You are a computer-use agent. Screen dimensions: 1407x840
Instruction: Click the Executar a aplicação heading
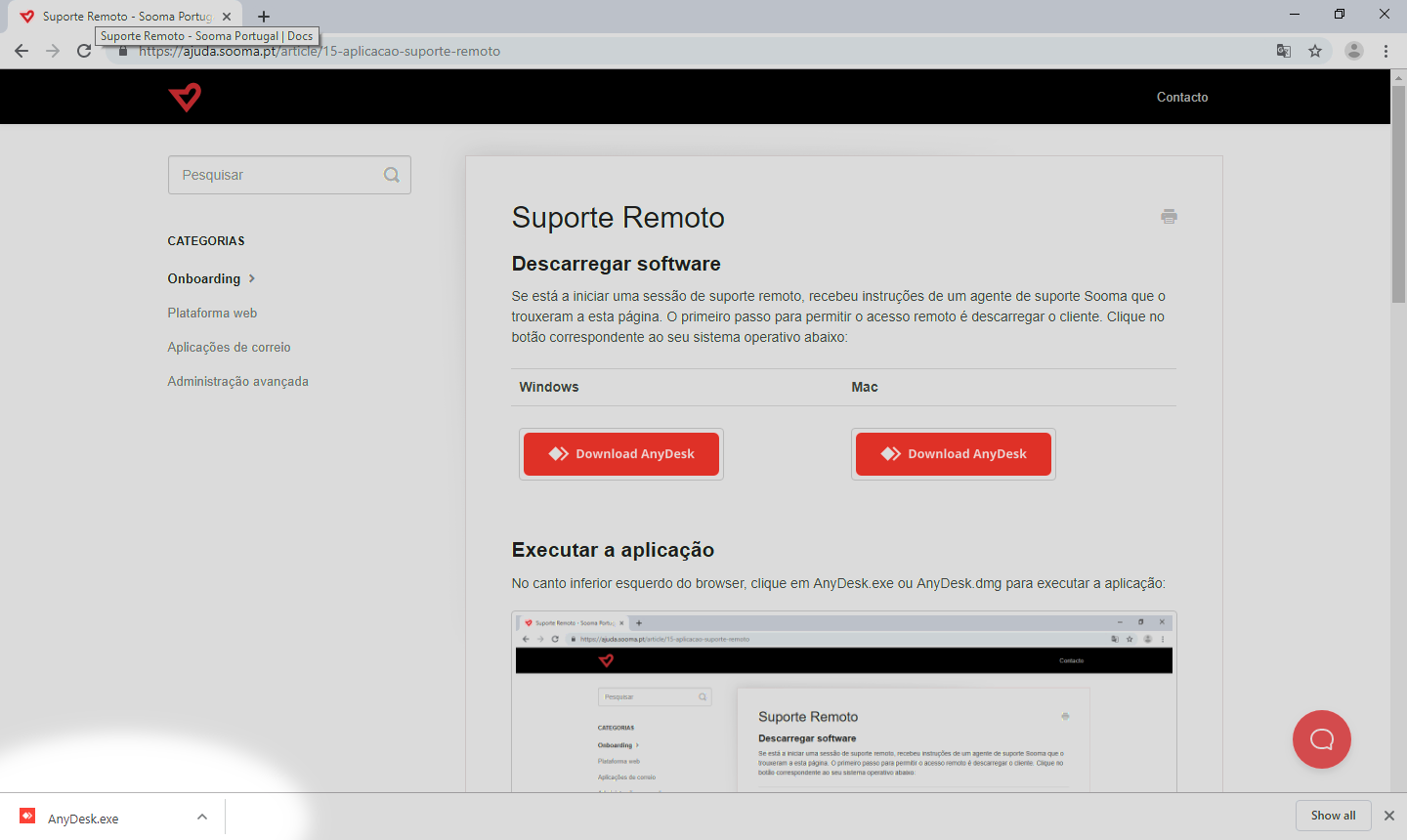pyautogui.click(x=613, y=550)
